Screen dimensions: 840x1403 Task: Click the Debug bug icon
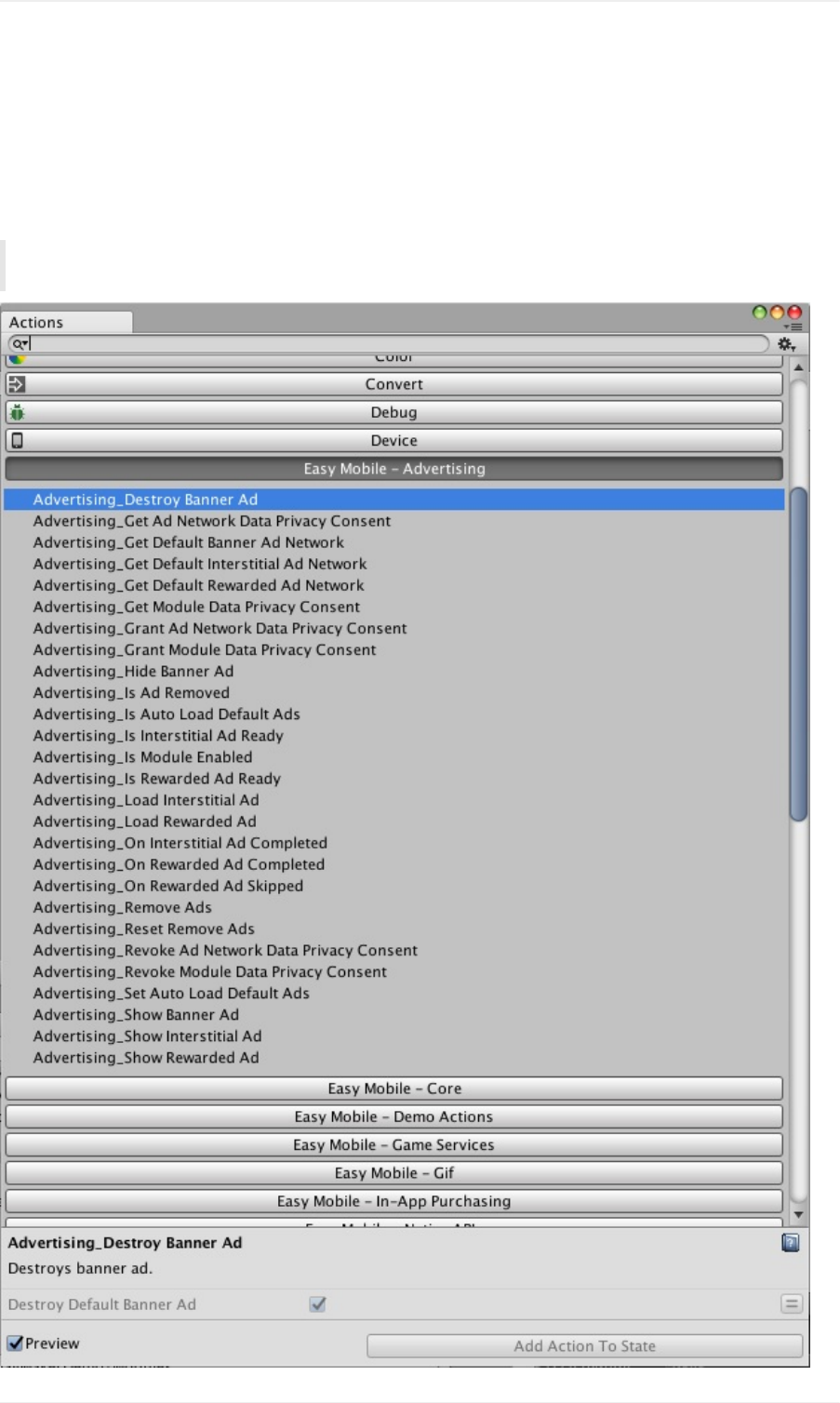[16, 412]
